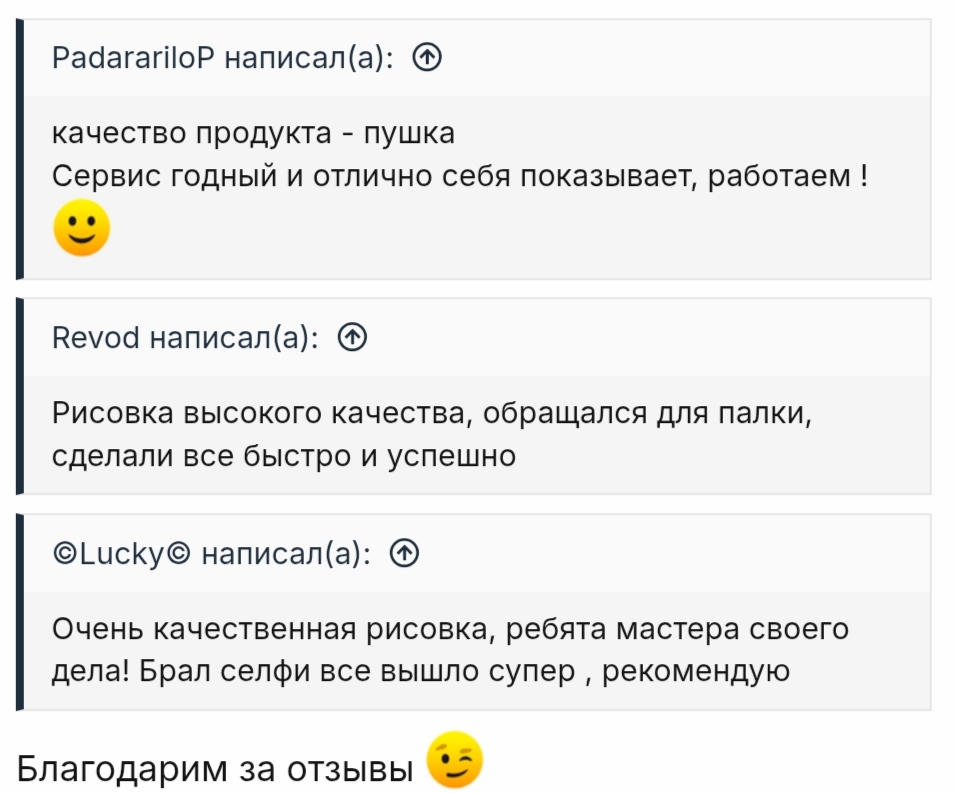The image size is (957, 793).
Task: Click the 'Благодарим за отзывы' reply text
Action: (x=215, y=767)
